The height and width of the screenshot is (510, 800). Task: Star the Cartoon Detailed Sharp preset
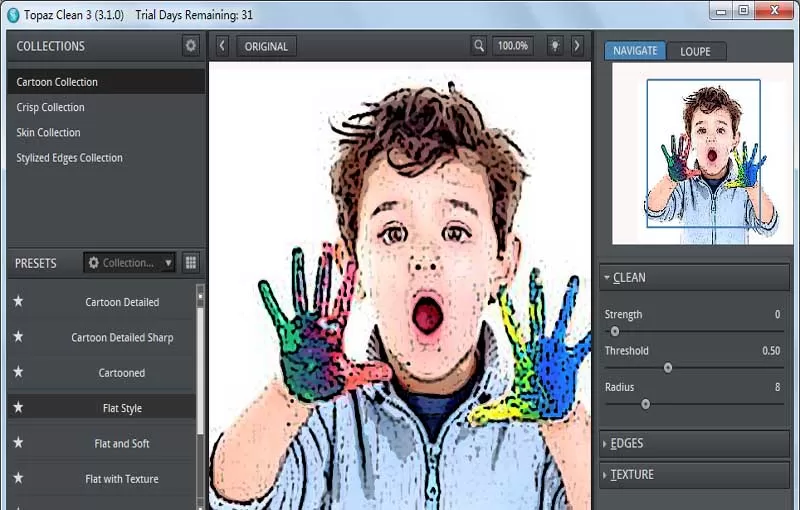coord(18,337)
